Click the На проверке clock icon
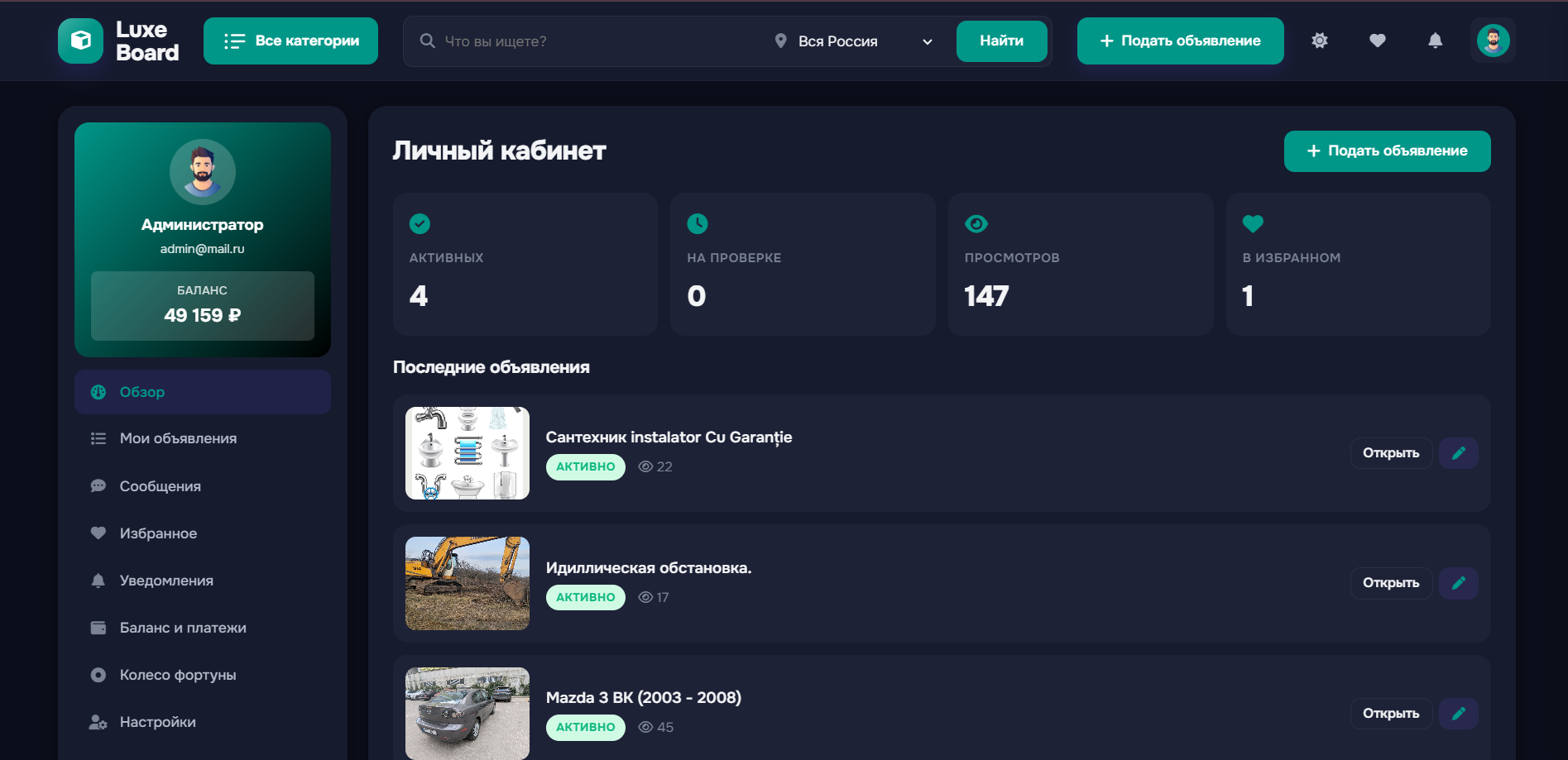This screenshot has width=1568, height=760. coord(698,223)
